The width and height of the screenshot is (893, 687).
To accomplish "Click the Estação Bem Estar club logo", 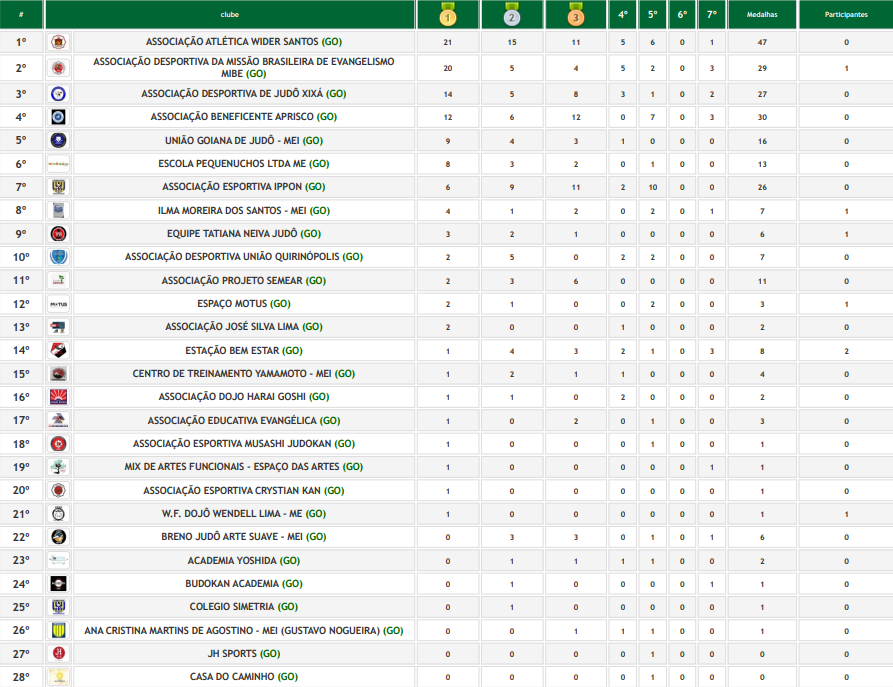I will click(x=58, y=351).
